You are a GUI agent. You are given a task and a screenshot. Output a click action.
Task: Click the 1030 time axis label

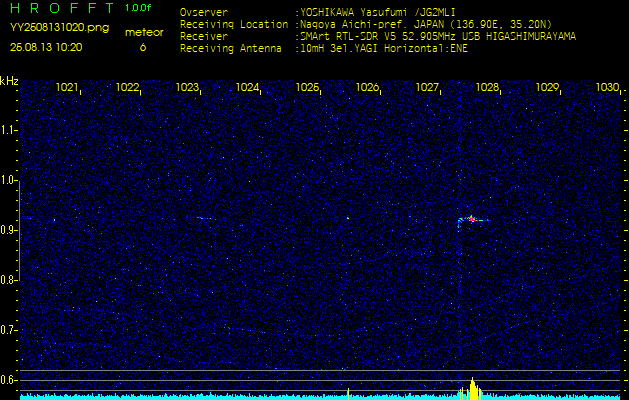[607, 87]
